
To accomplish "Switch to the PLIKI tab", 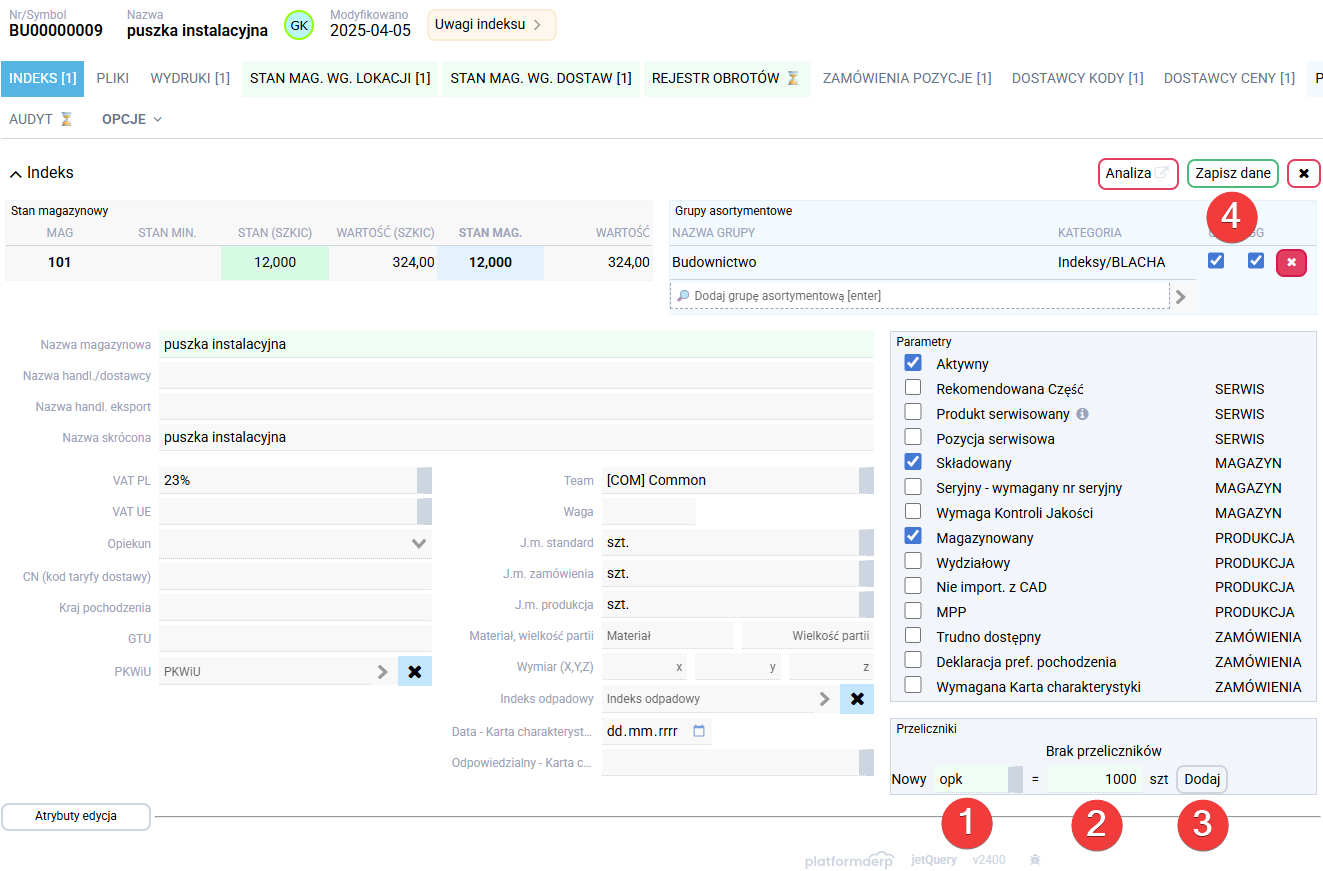I will pos(112,78).
